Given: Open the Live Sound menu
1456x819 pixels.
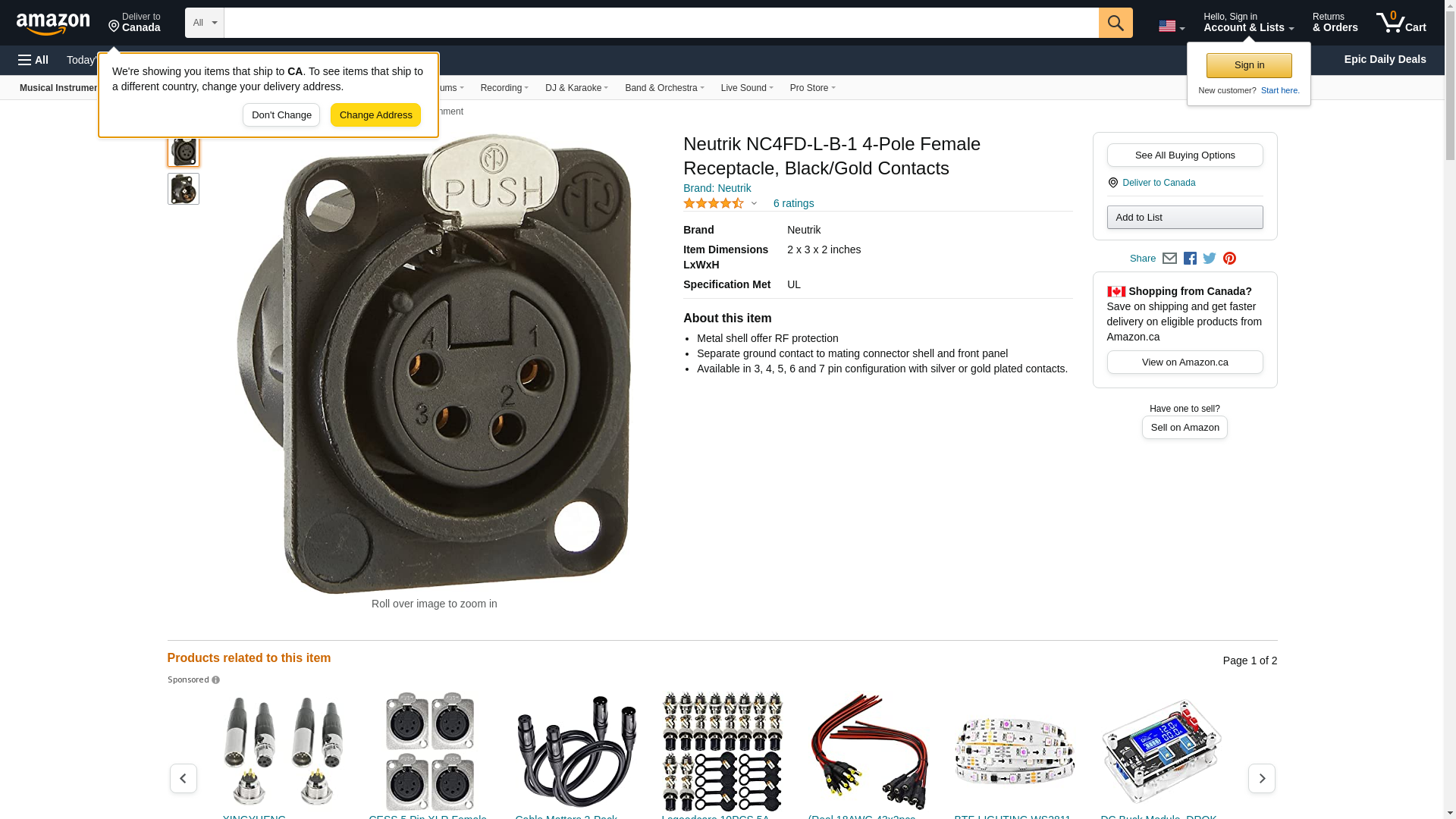Looking at the screenshot, I should (747, 88).
